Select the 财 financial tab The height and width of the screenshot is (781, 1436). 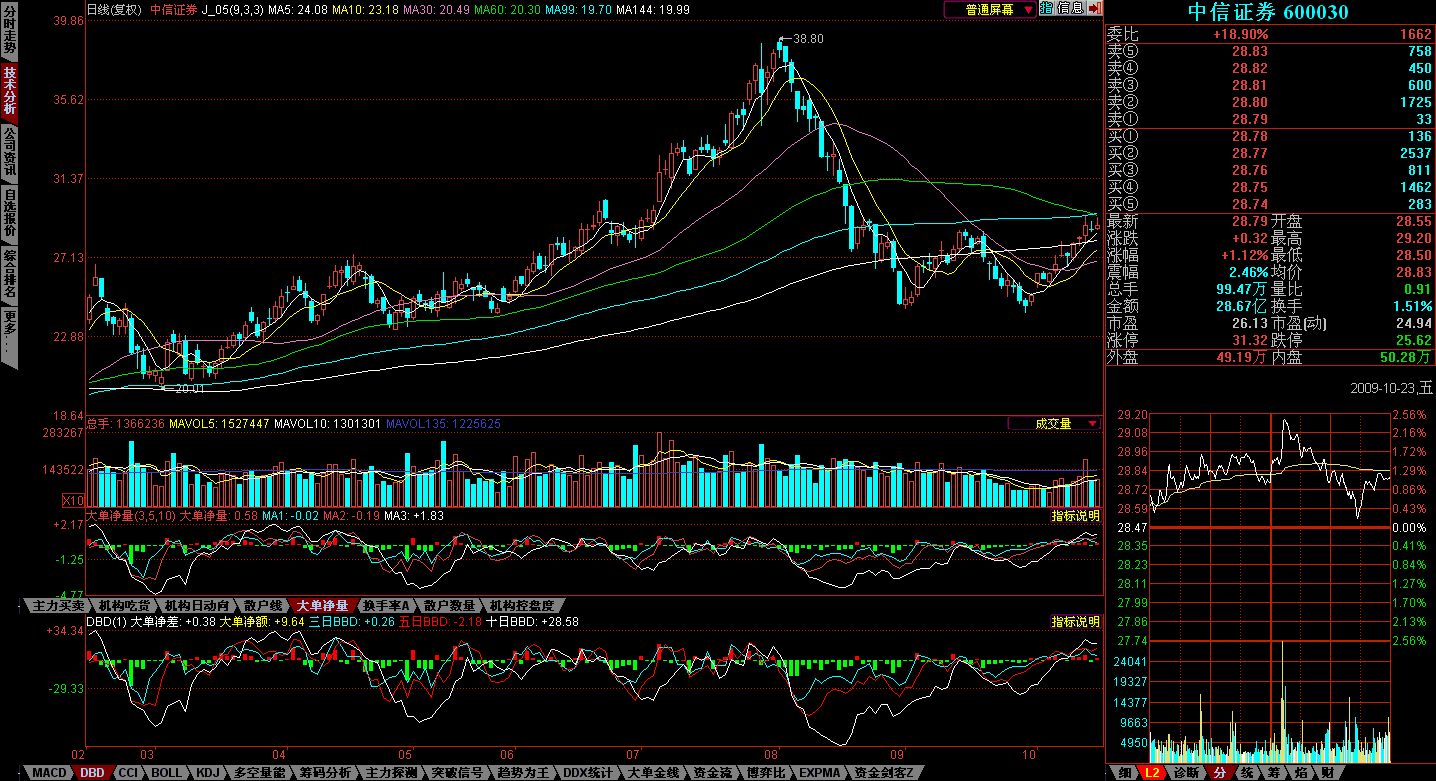[1327, 773]
